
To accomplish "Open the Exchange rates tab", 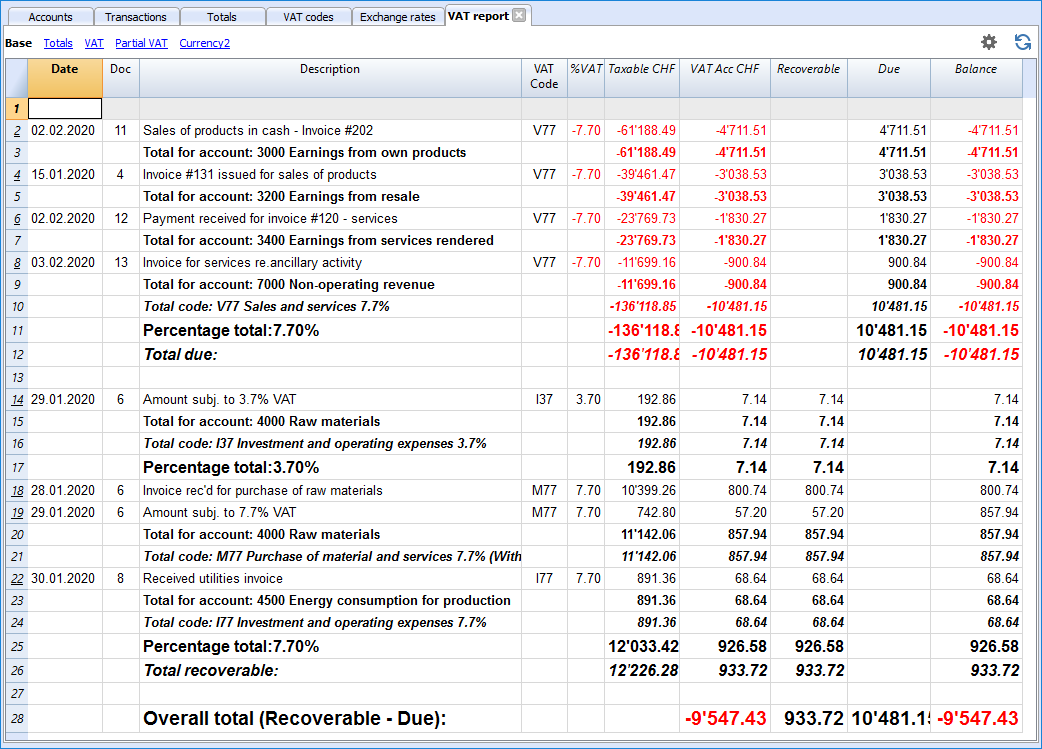I will pyautogui.click(x=399, y=16).
